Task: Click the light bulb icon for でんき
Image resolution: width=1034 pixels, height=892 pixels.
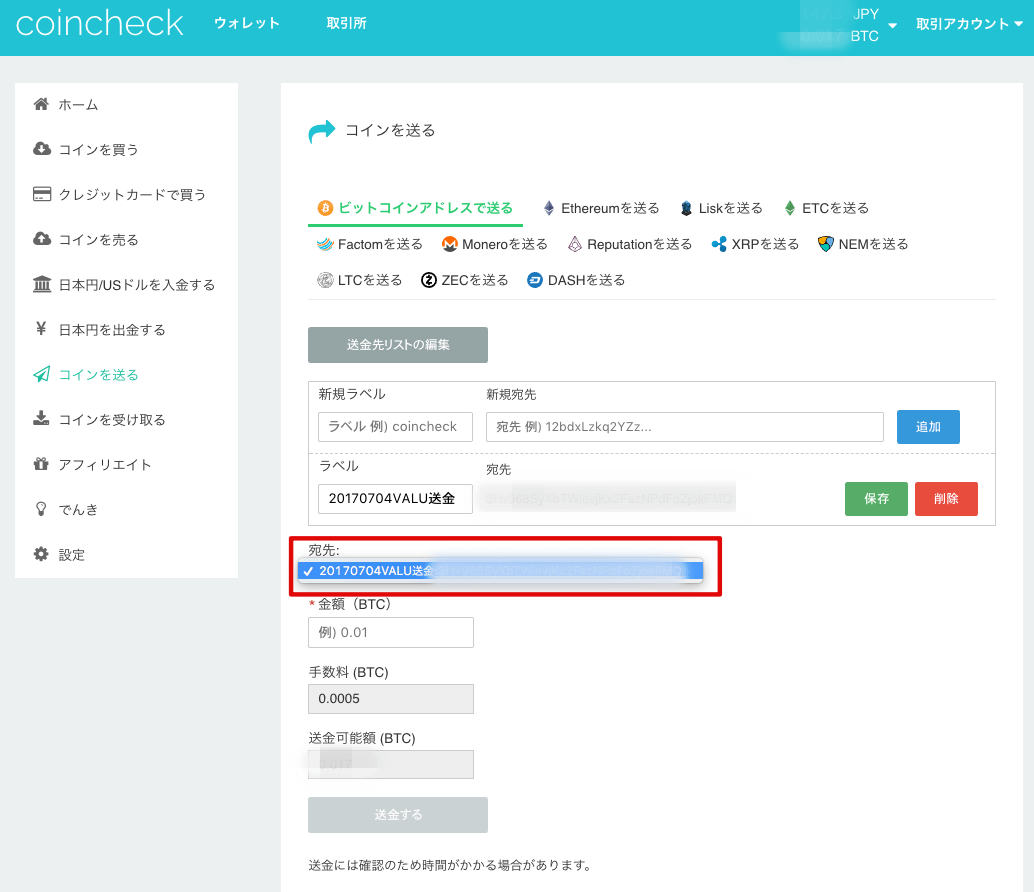Action: (x=41, y=509)
